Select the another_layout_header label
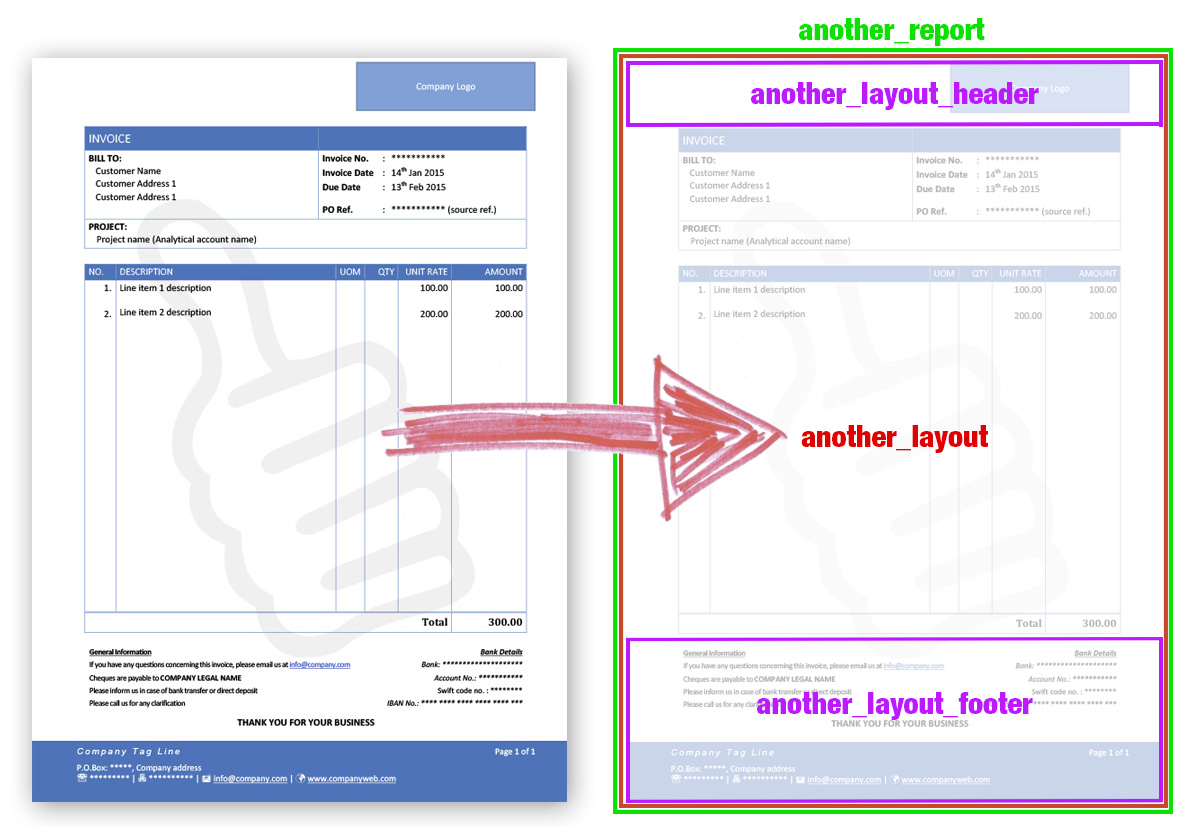Screen dimensions: 1191x827 [x=894, y=94]
